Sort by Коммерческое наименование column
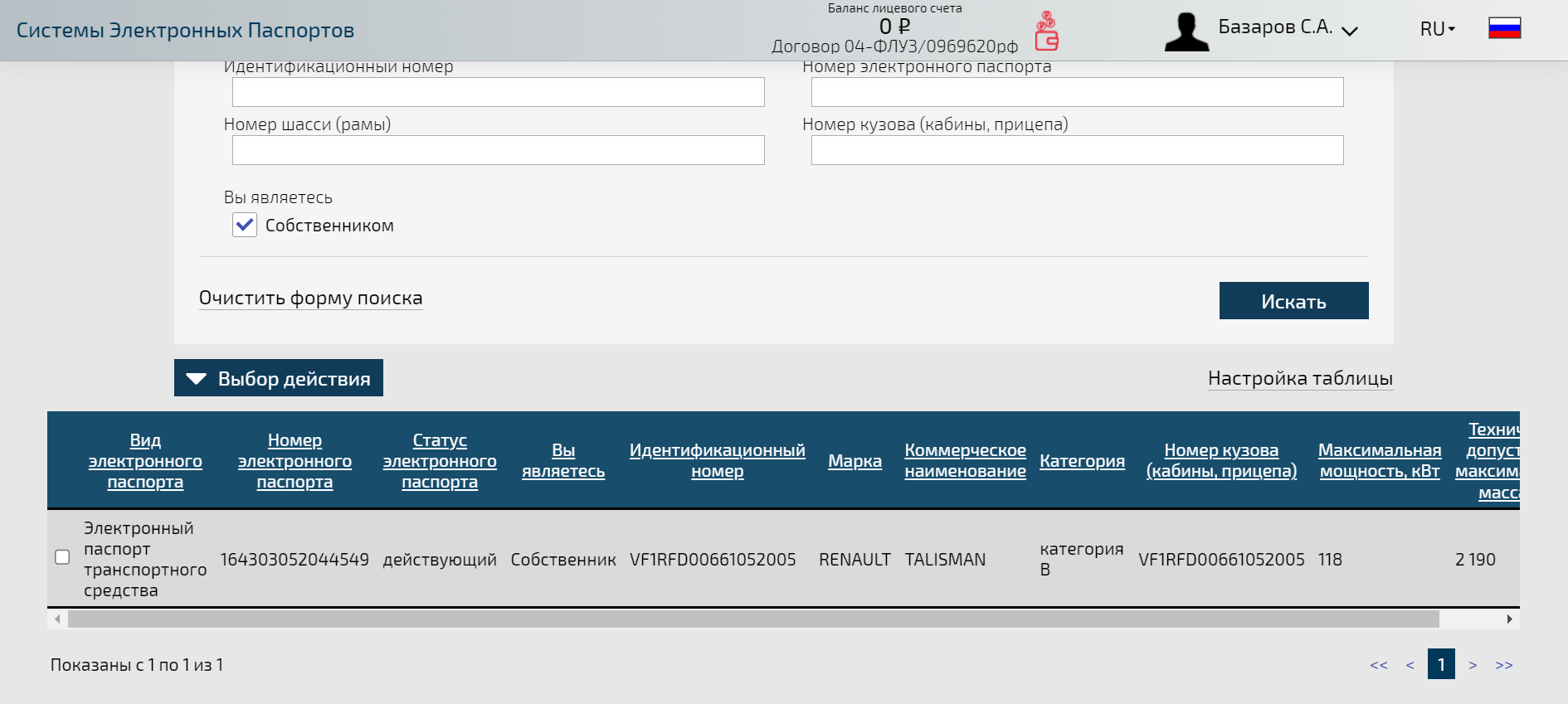This screenshot has height=704, width=1568. tap(965, 460)
